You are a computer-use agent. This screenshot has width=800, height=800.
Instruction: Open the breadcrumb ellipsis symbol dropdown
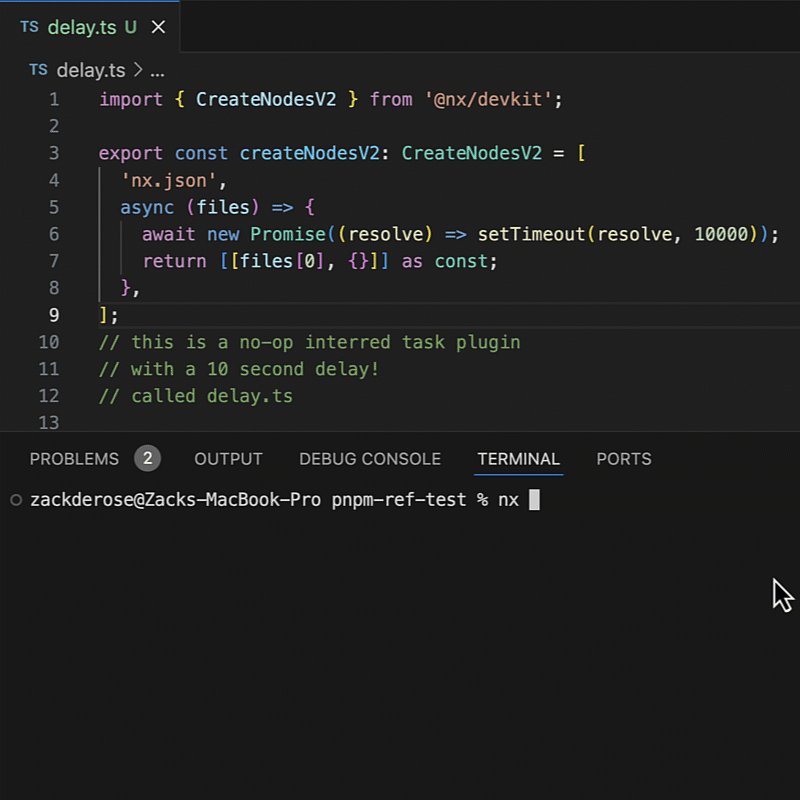pos(156,70)
